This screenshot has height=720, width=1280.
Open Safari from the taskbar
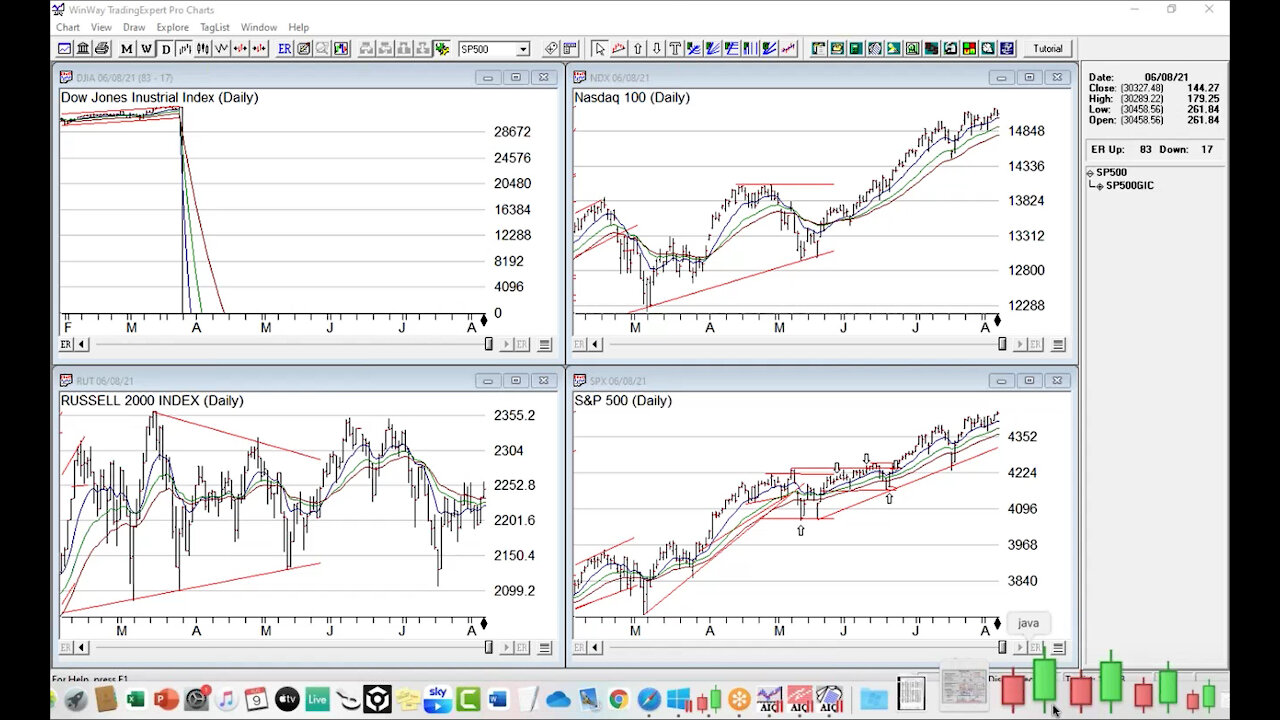(x=649, y=699)
